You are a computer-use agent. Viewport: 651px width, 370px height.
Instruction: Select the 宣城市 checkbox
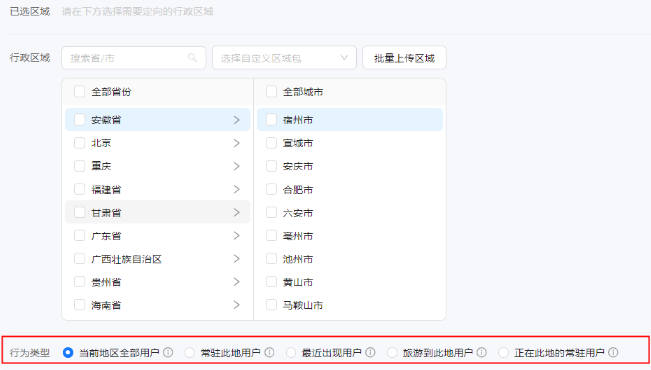click(271, 143)
